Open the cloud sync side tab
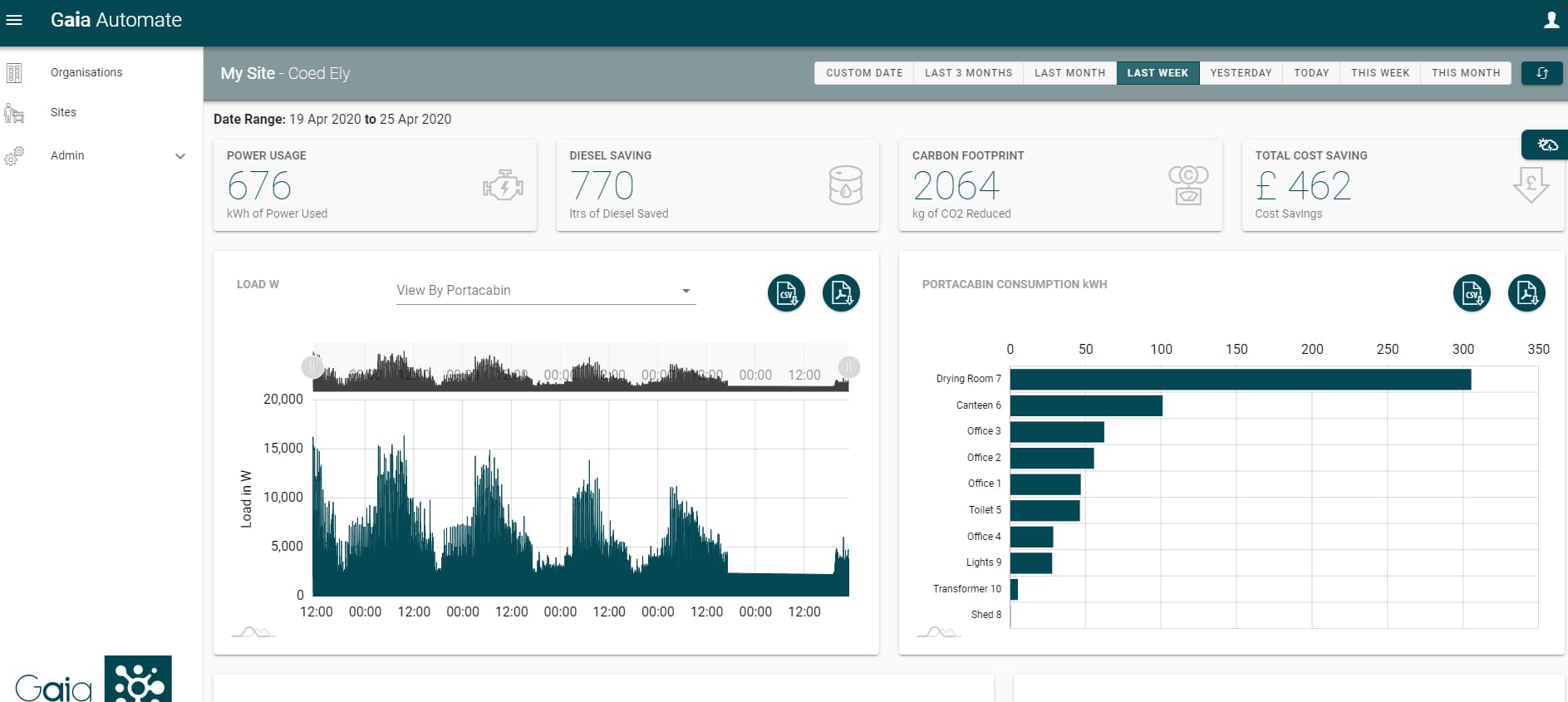Viewport: 1568px width, 702px height. tap(1546, 145)
